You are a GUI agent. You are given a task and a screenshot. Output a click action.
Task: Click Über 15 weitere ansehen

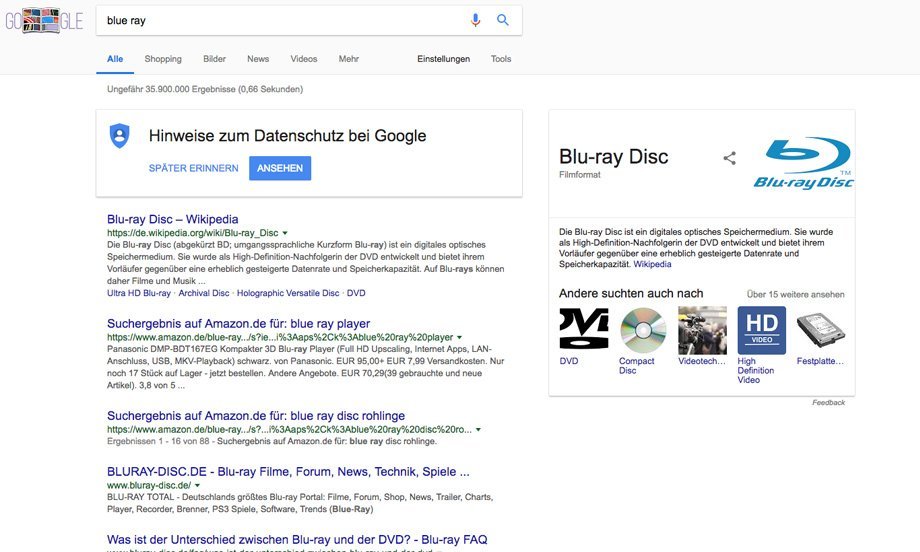coord(796,294)
